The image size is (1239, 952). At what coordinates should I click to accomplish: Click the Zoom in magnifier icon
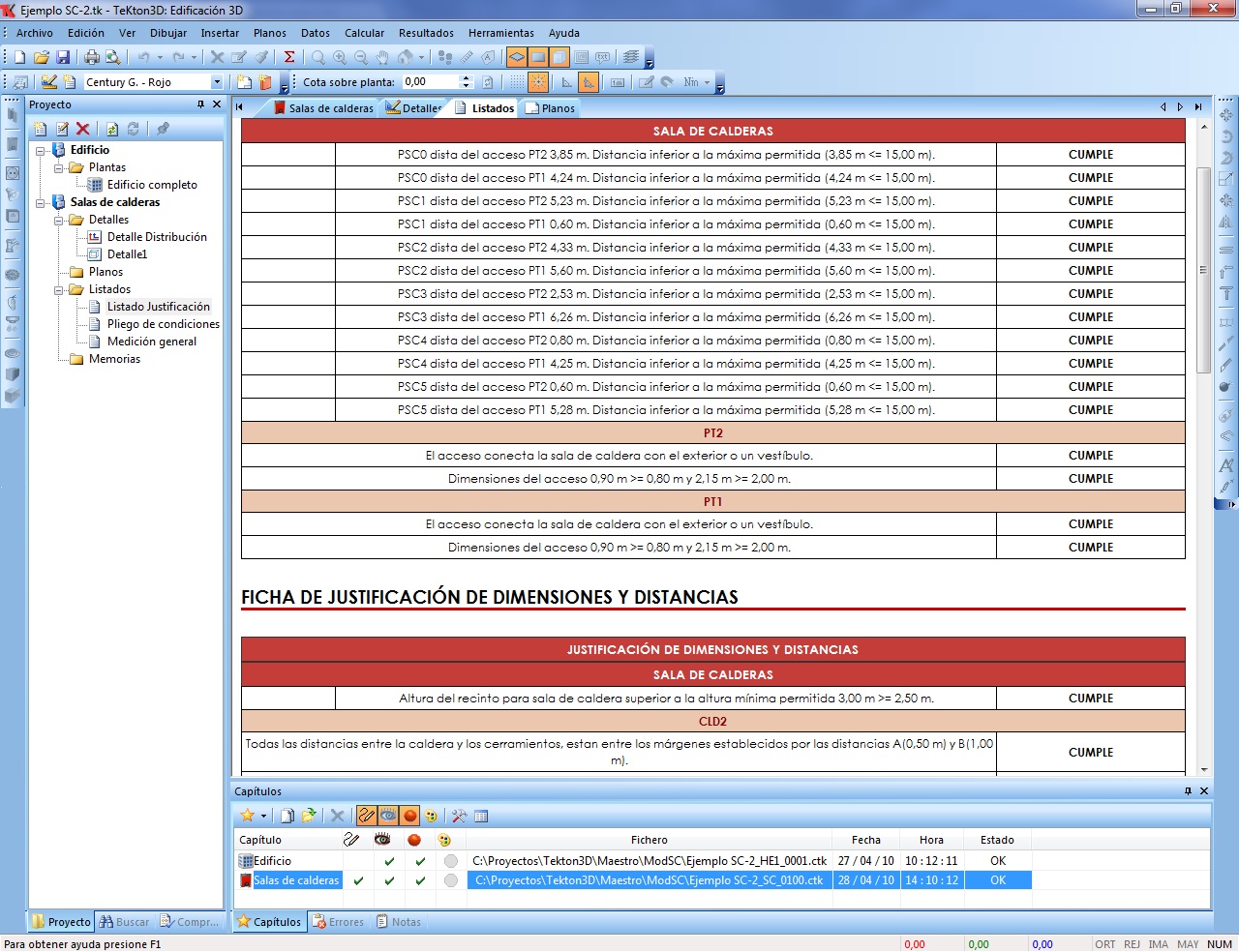pyautogui.click(x=340, y=57)
